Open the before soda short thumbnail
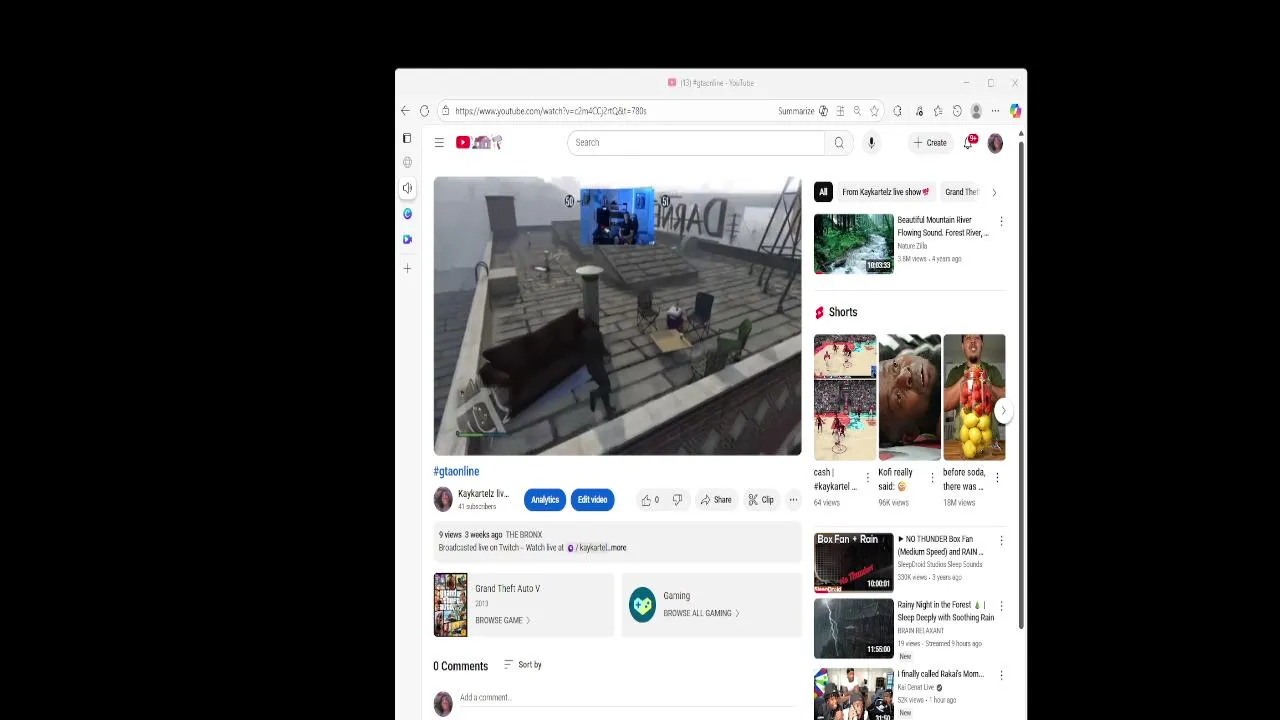1280x720 pixels. (974, 397)
